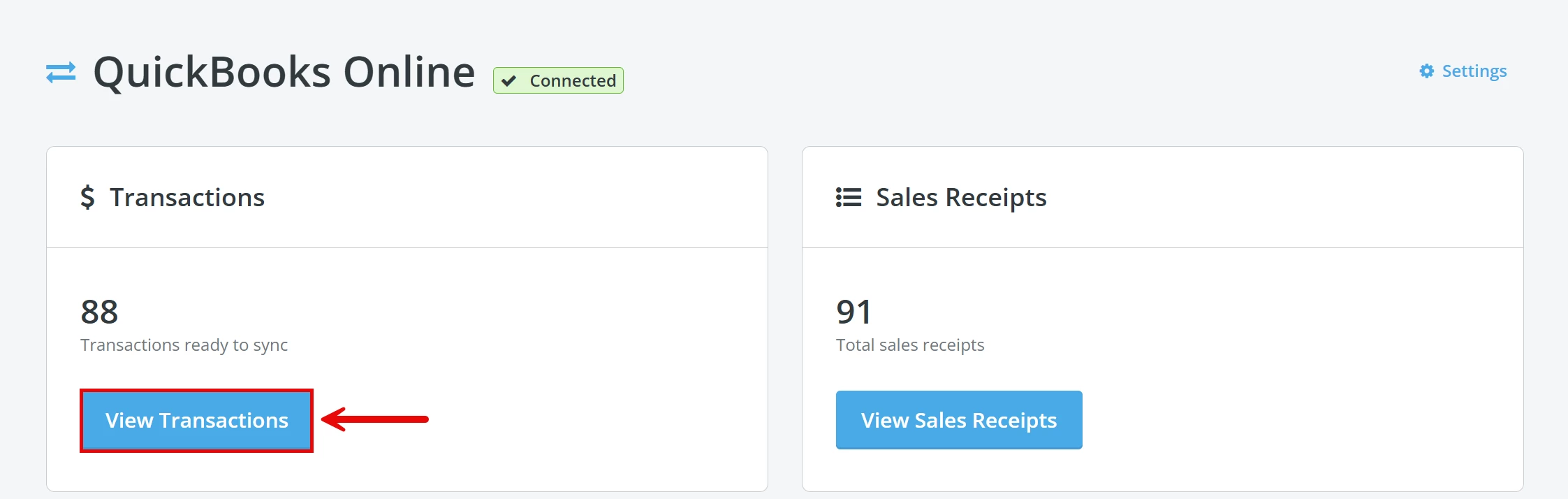
Task: Click the checkmark inside the Connected badge
Action: [509, 80]
